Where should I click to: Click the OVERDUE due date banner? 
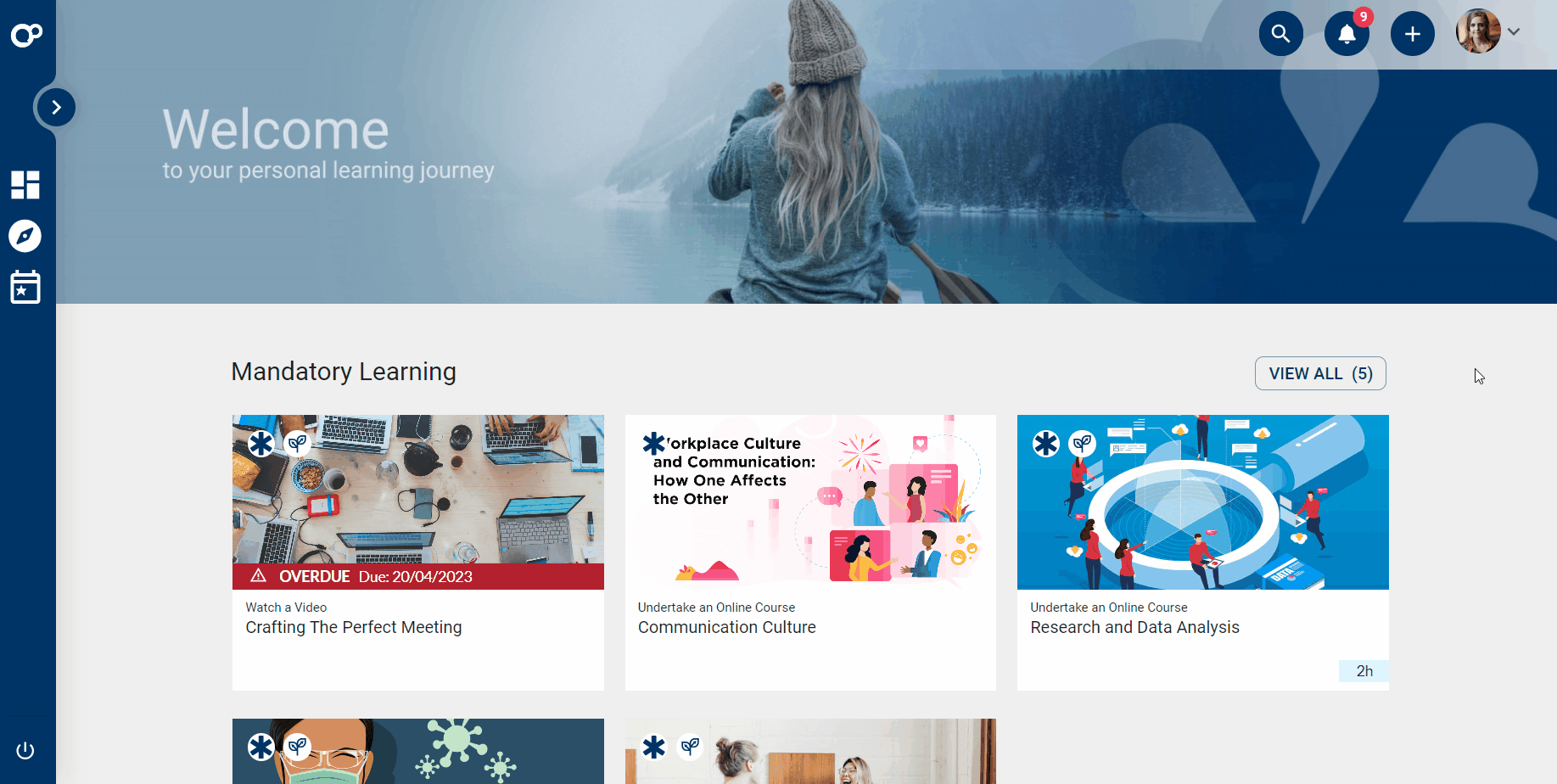[x=418, y=577]
